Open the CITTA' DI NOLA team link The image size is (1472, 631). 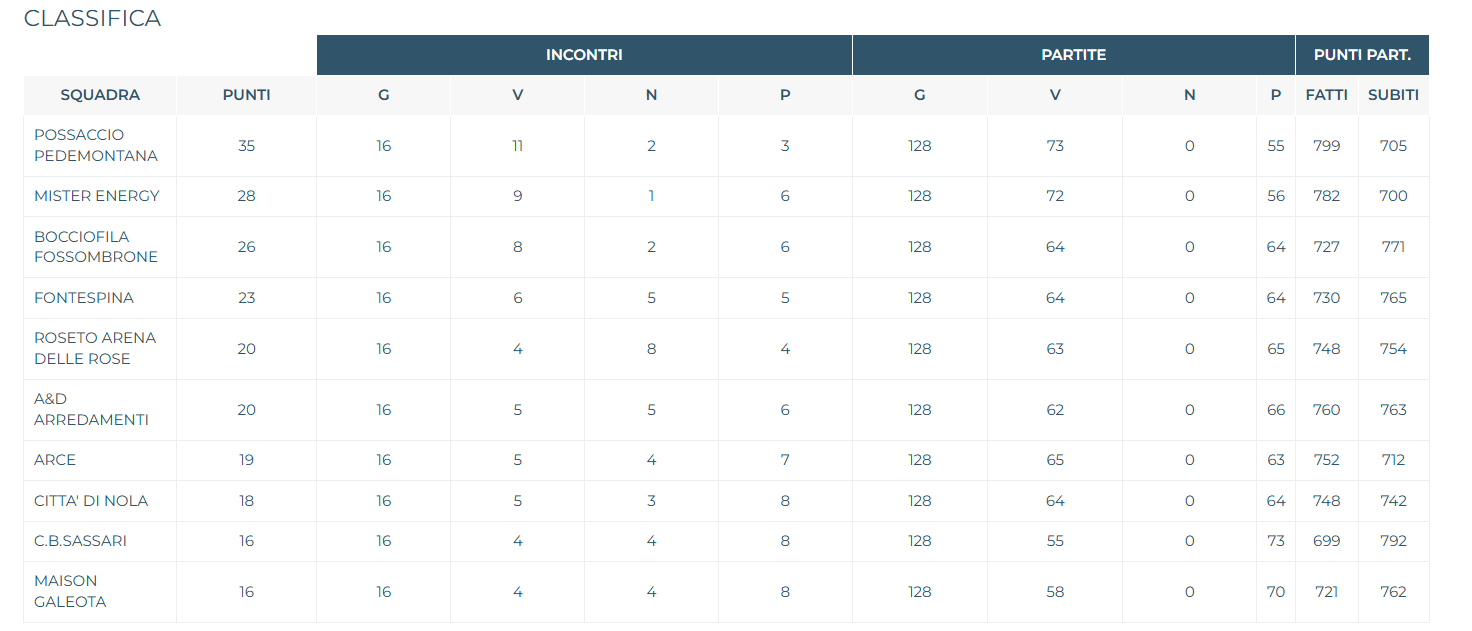point(91,501)
